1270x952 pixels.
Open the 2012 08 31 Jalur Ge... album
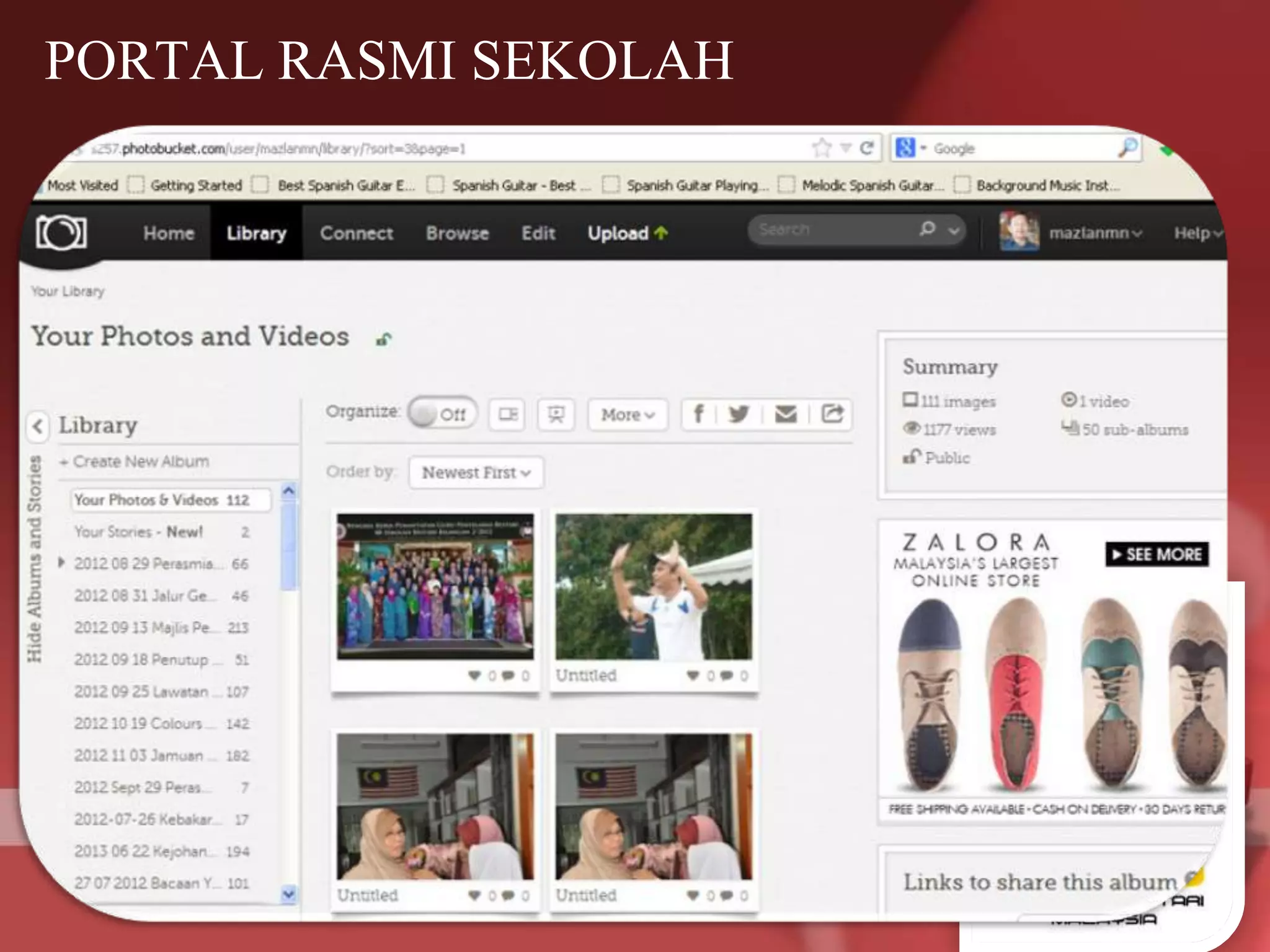pyautogui.click(x=161, y=596)
